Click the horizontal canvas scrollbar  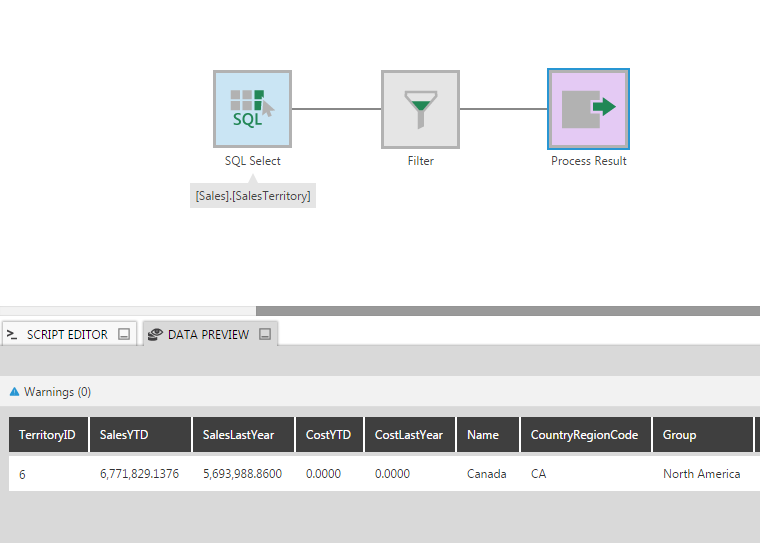[x=508, y=311]
